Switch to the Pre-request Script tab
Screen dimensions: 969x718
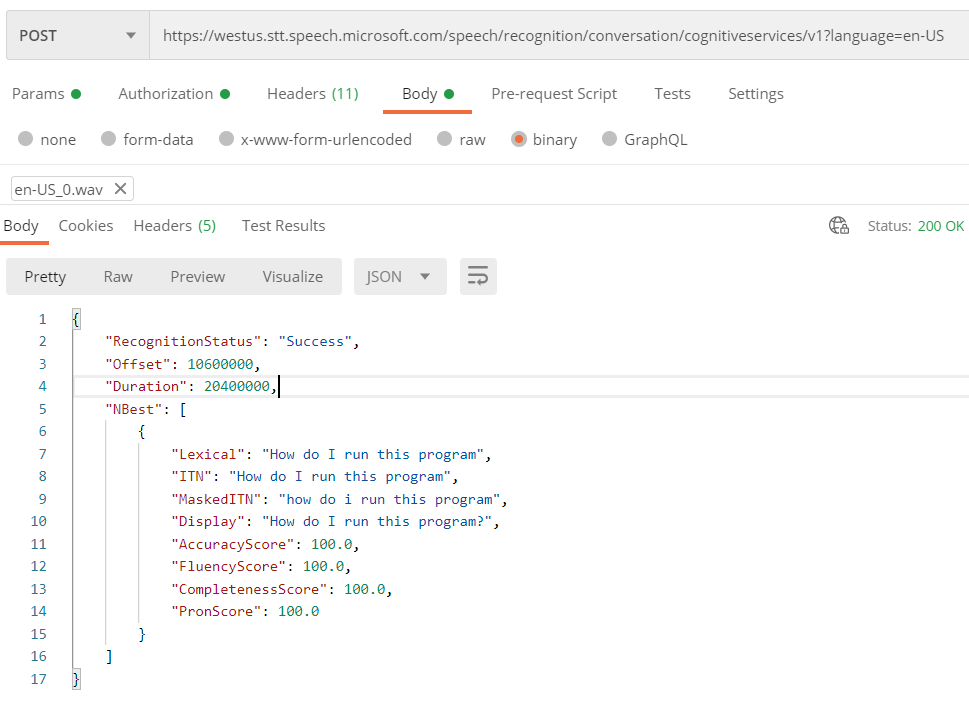point(554,93)
